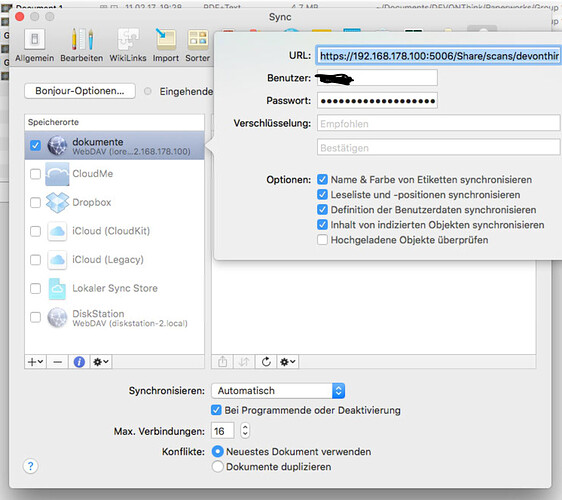Click the Bonjour-Optionen button

click(x=80, y=91)
